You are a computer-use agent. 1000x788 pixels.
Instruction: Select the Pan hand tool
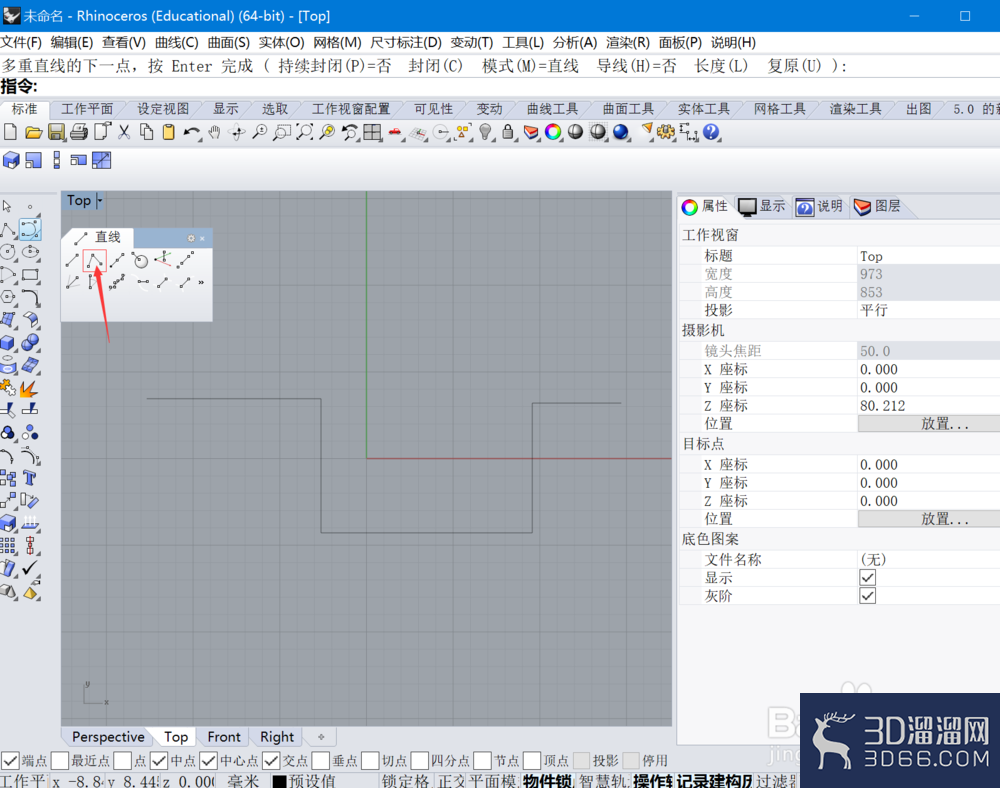point(214,132)
